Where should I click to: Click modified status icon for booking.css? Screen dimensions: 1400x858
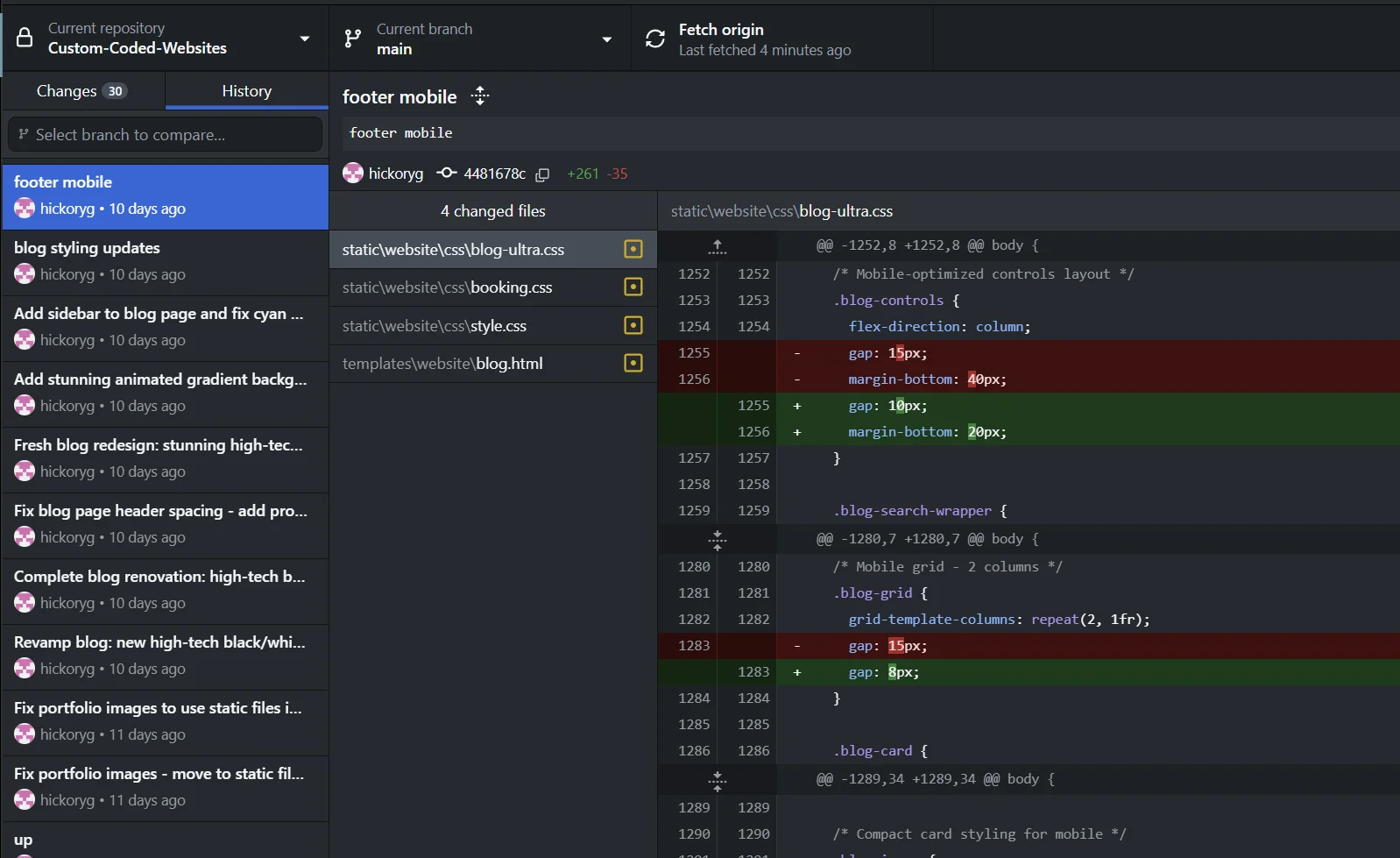(x=633, y=287)
